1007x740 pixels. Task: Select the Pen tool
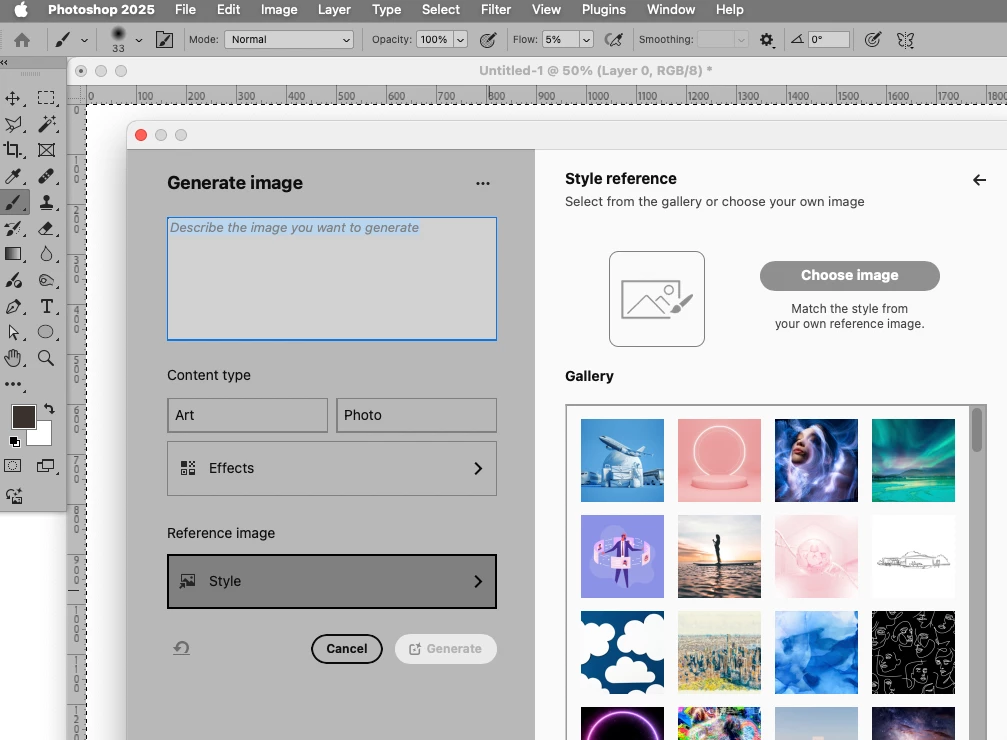coord(12,307)
